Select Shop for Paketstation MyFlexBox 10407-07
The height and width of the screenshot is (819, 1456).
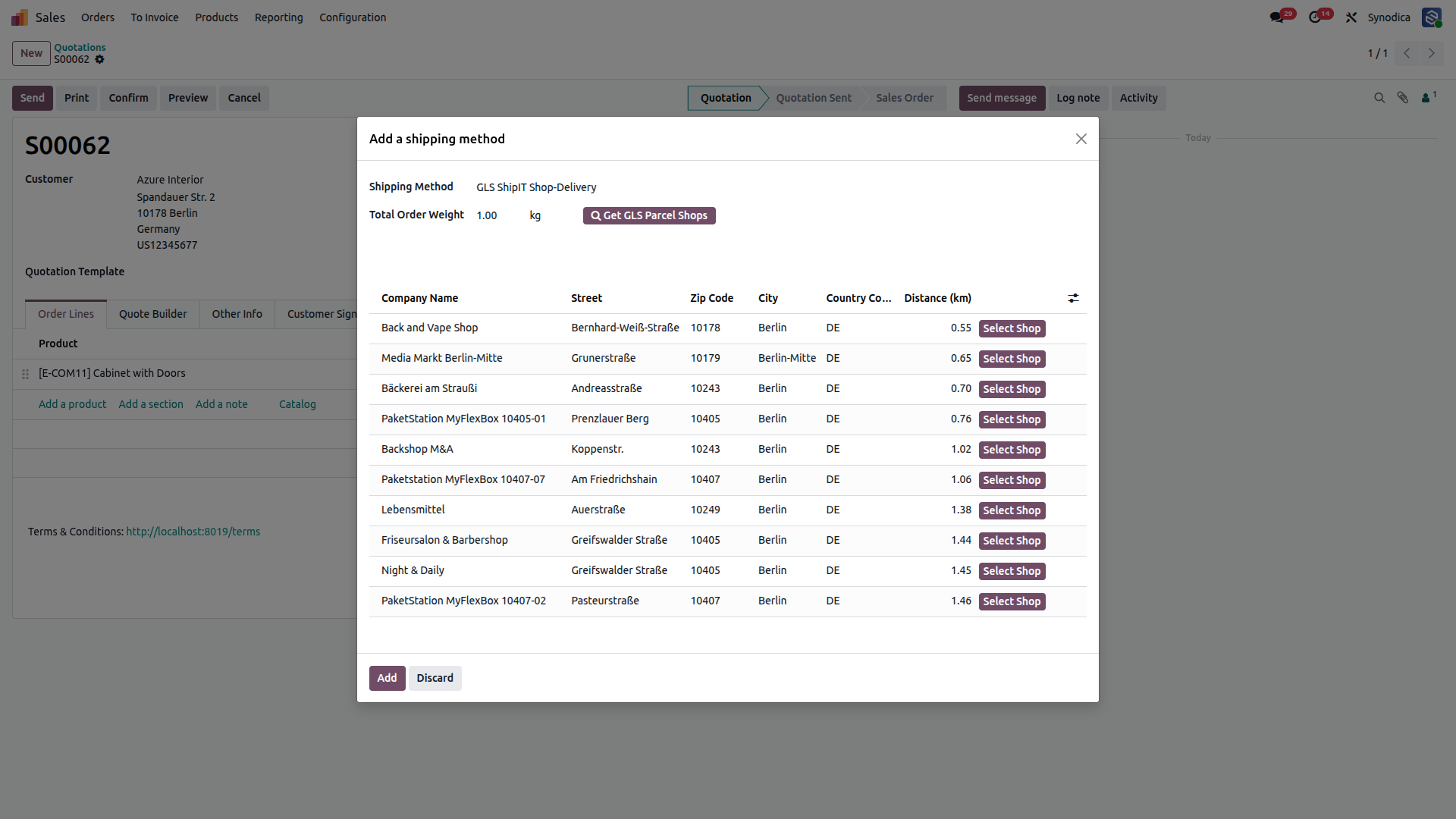pos(1012,480)
